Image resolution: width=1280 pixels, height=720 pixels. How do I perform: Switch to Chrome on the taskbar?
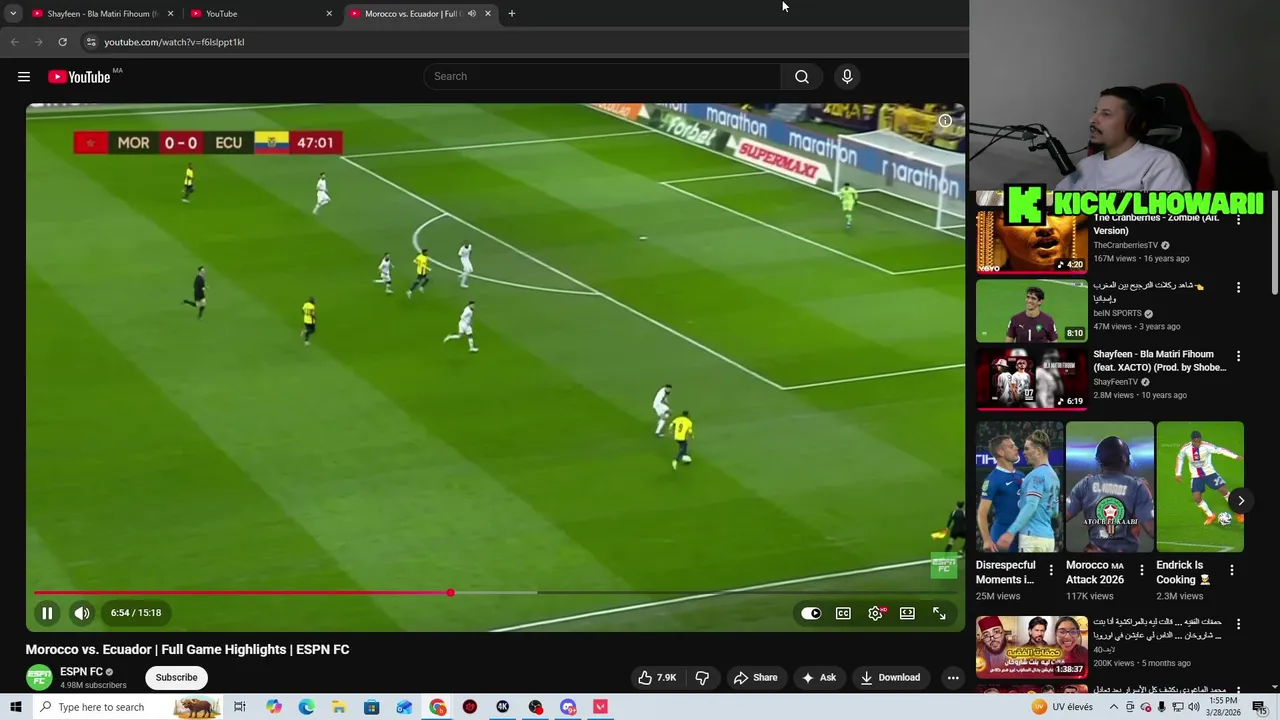click(x=438, y=707)
